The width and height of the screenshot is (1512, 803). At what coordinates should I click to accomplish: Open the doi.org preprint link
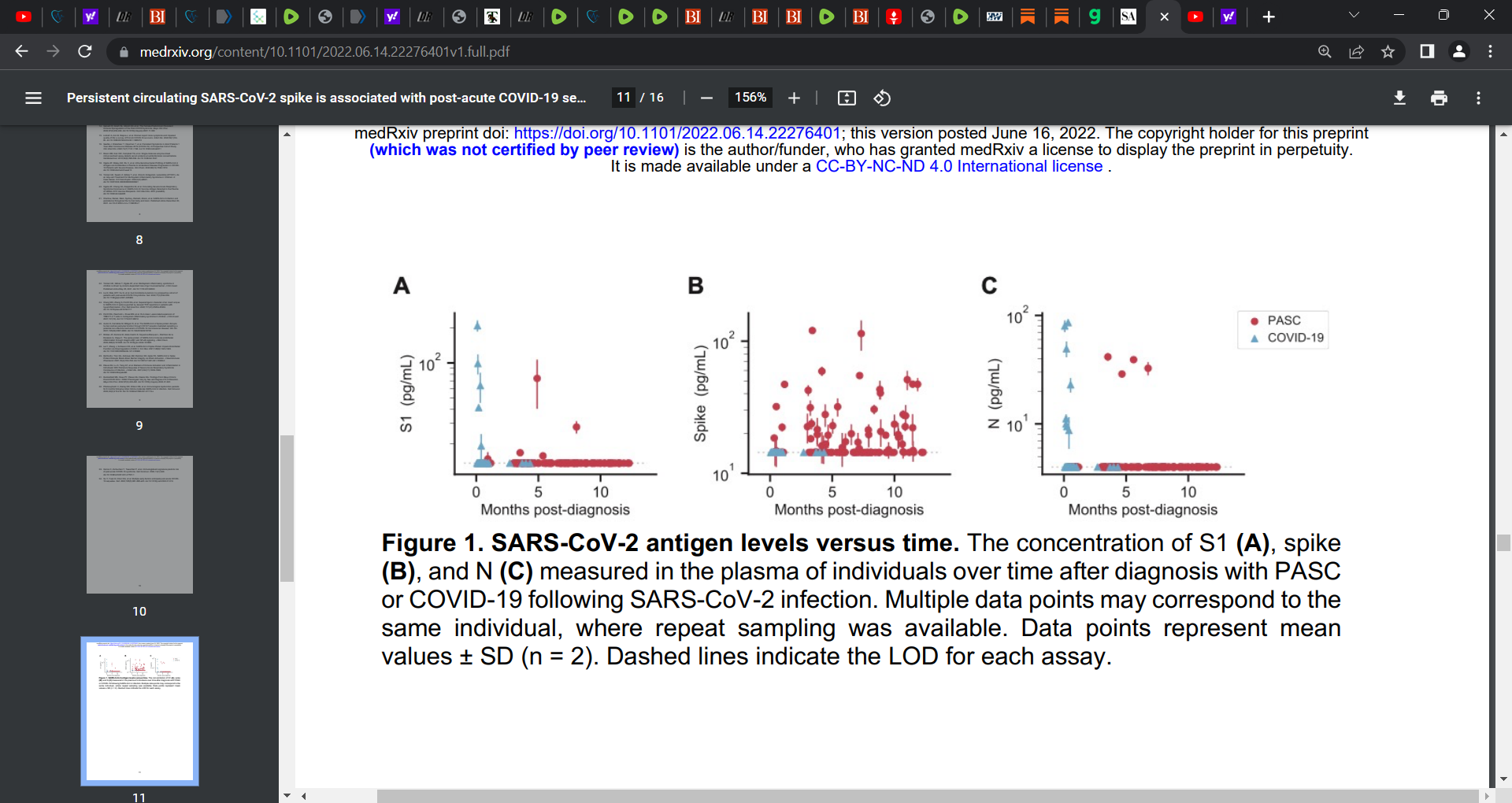(677, 133)
